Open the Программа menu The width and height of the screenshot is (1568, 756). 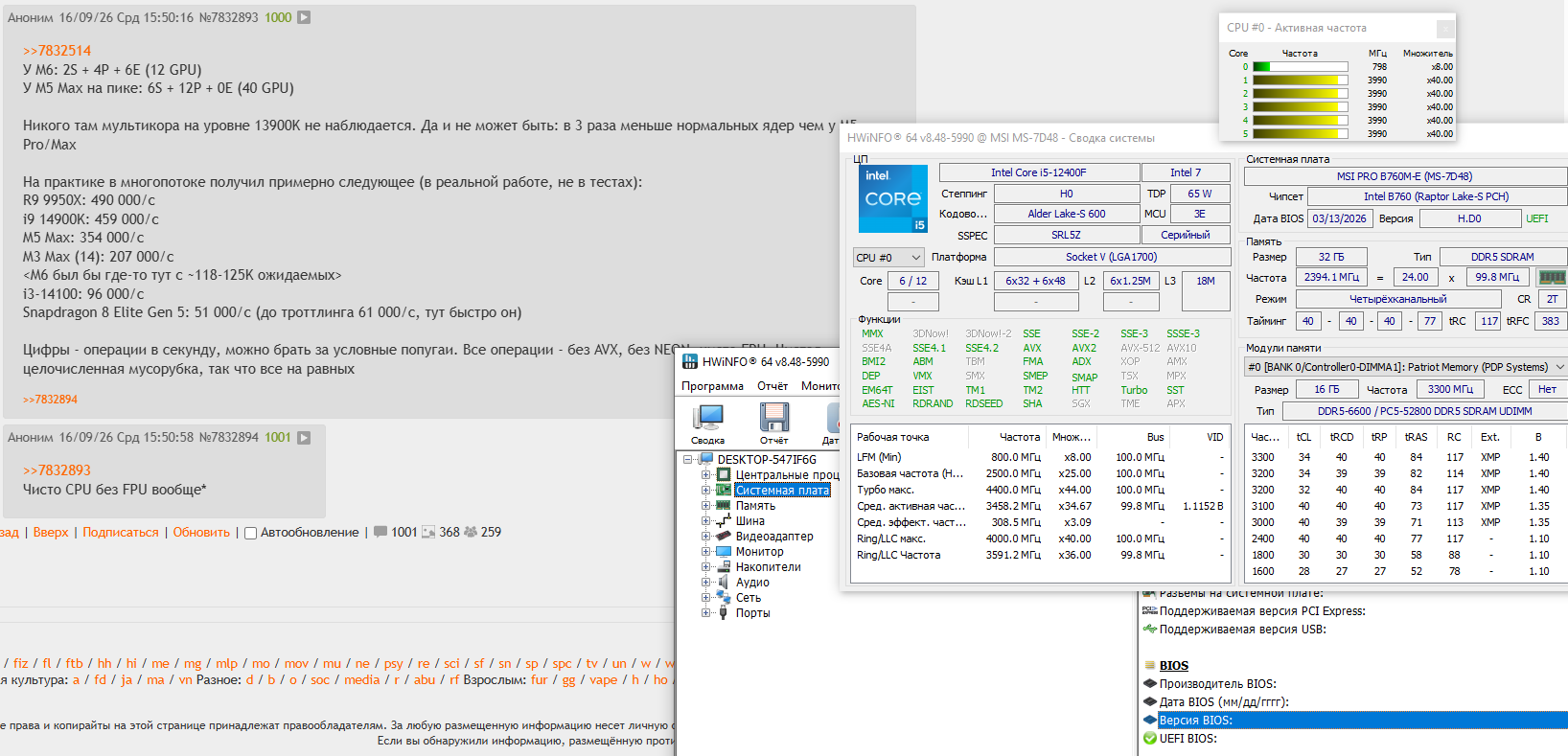712,386
